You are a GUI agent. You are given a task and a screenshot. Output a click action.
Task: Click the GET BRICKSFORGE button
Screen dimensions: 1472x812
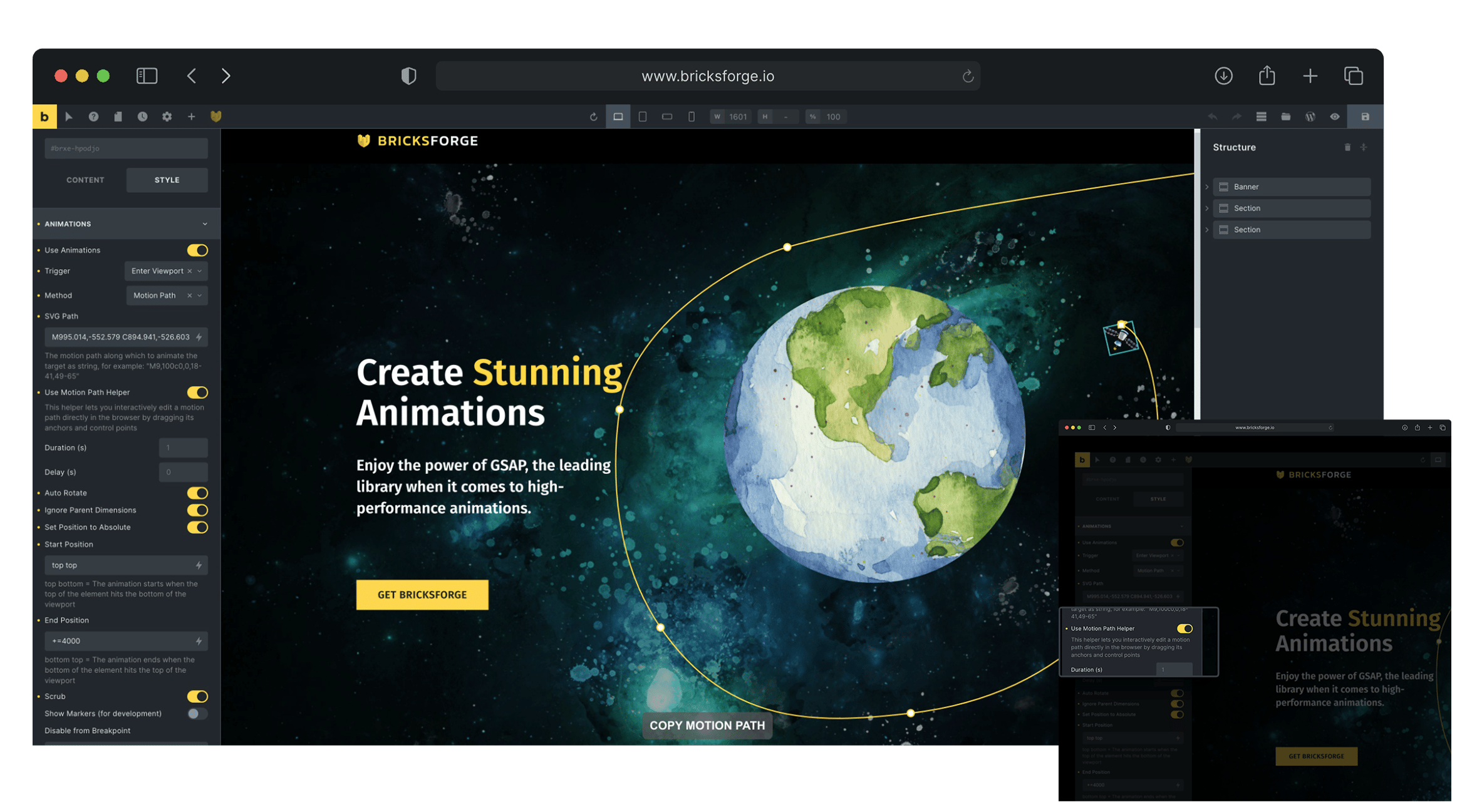pos(421,594)
